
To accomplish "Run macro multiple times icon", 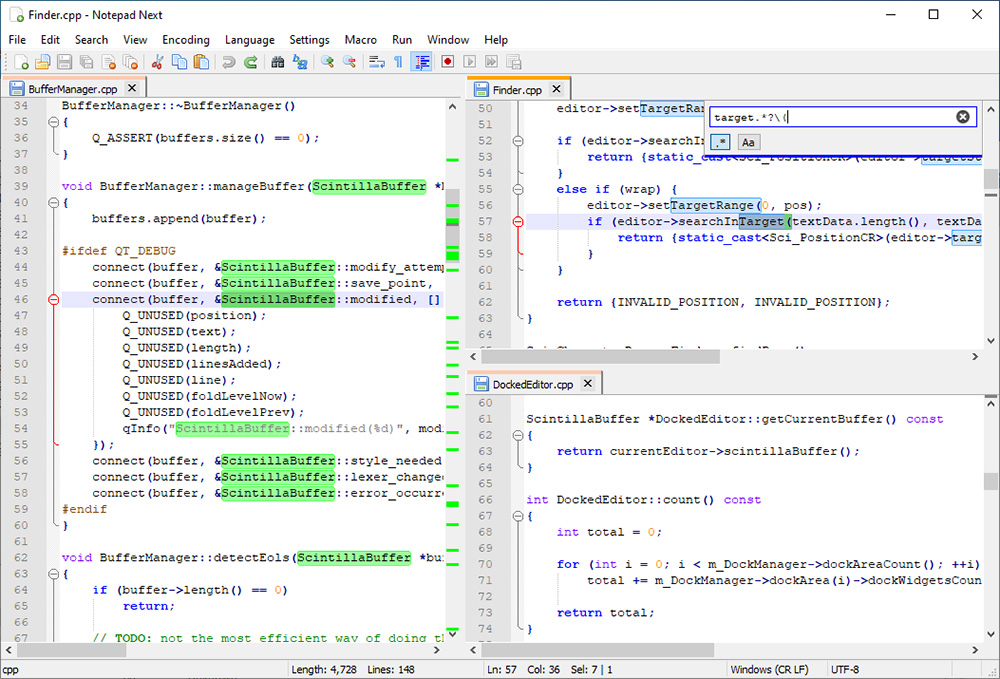I will pyautogui.click(x=491, y=62).
